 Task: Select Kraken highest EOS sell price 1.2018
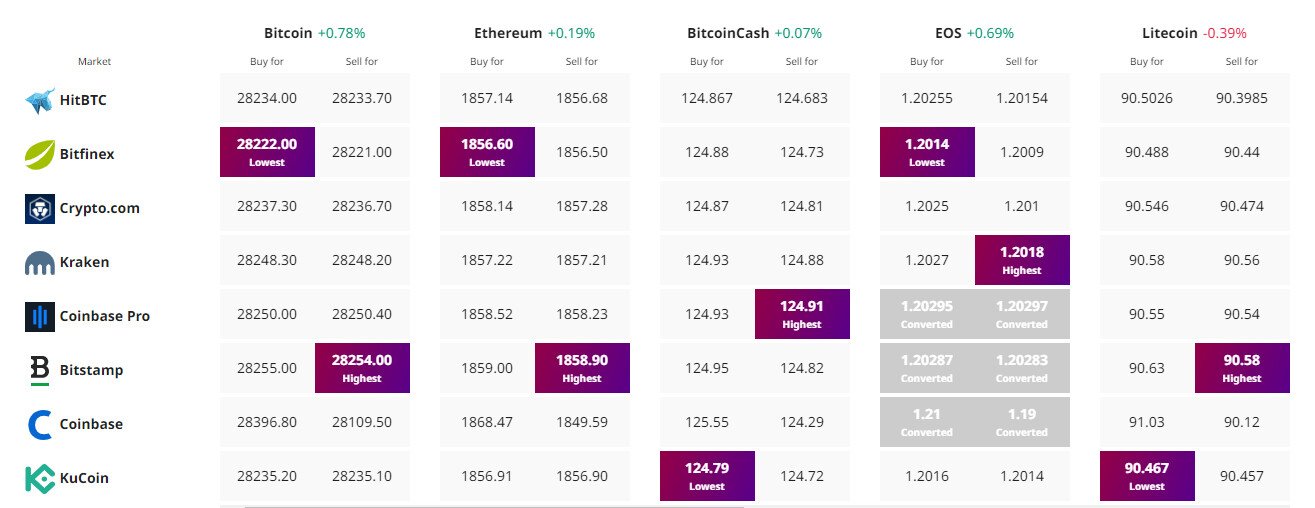(x=1022, y=260)
